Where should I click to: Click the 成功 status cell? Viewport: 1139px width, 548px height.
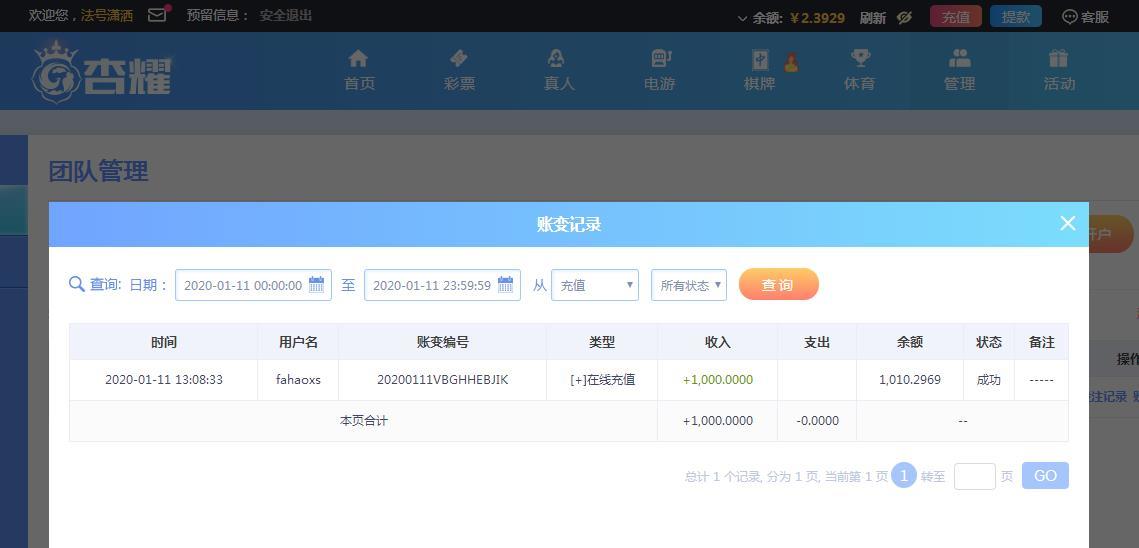pos(989,380)
